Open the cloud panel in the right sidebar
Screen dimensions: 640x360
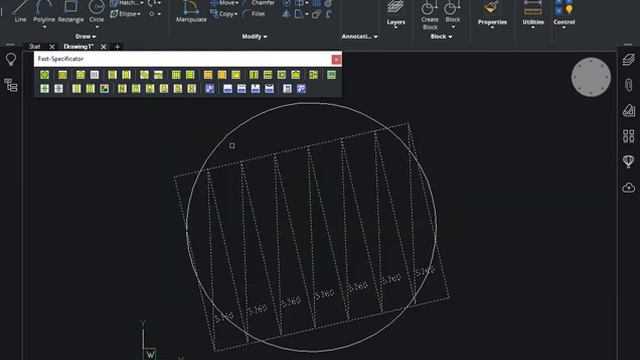629,188
